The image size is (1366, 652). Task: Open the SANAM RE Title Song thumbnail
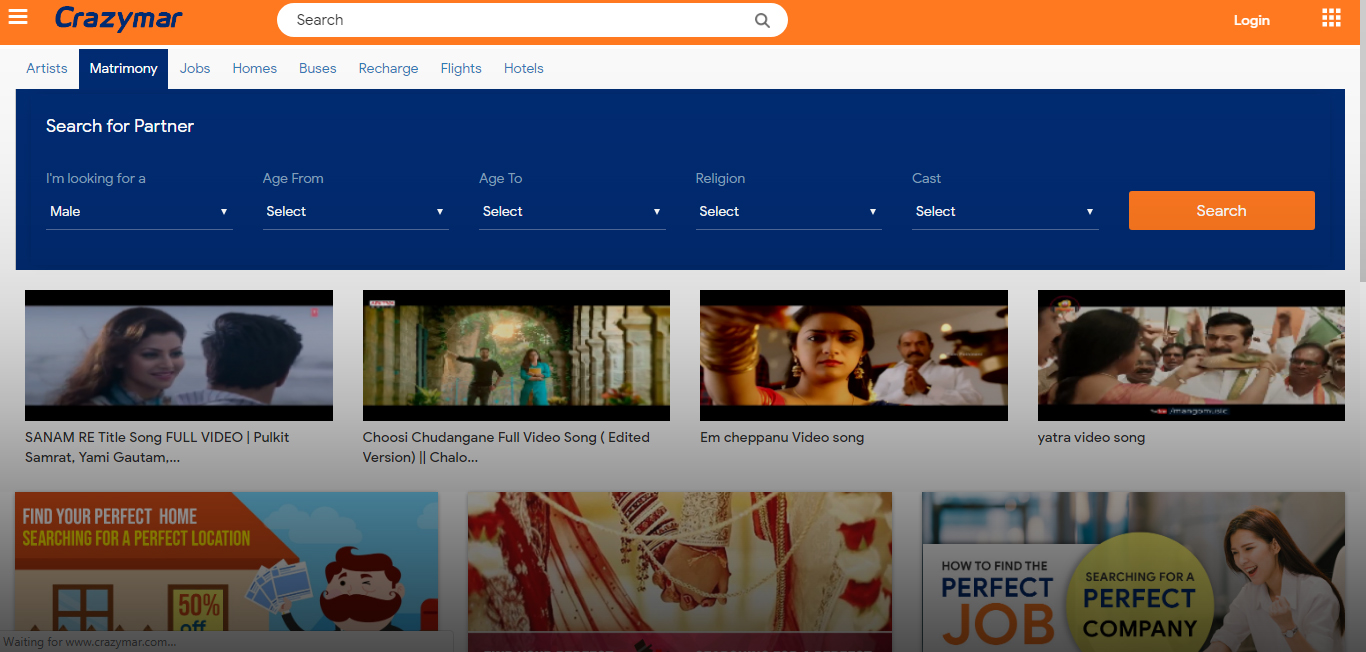click(x=179, y=355)
